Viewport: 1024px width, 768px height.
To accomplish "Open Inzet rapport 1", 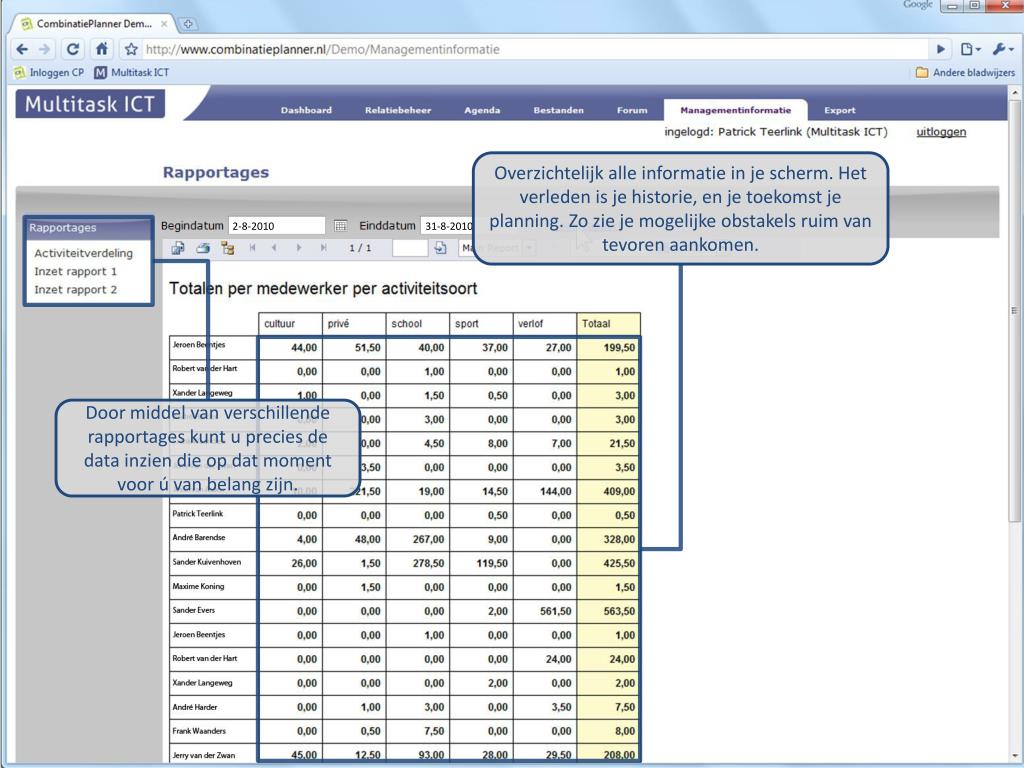I will click(x=76, y=272).
